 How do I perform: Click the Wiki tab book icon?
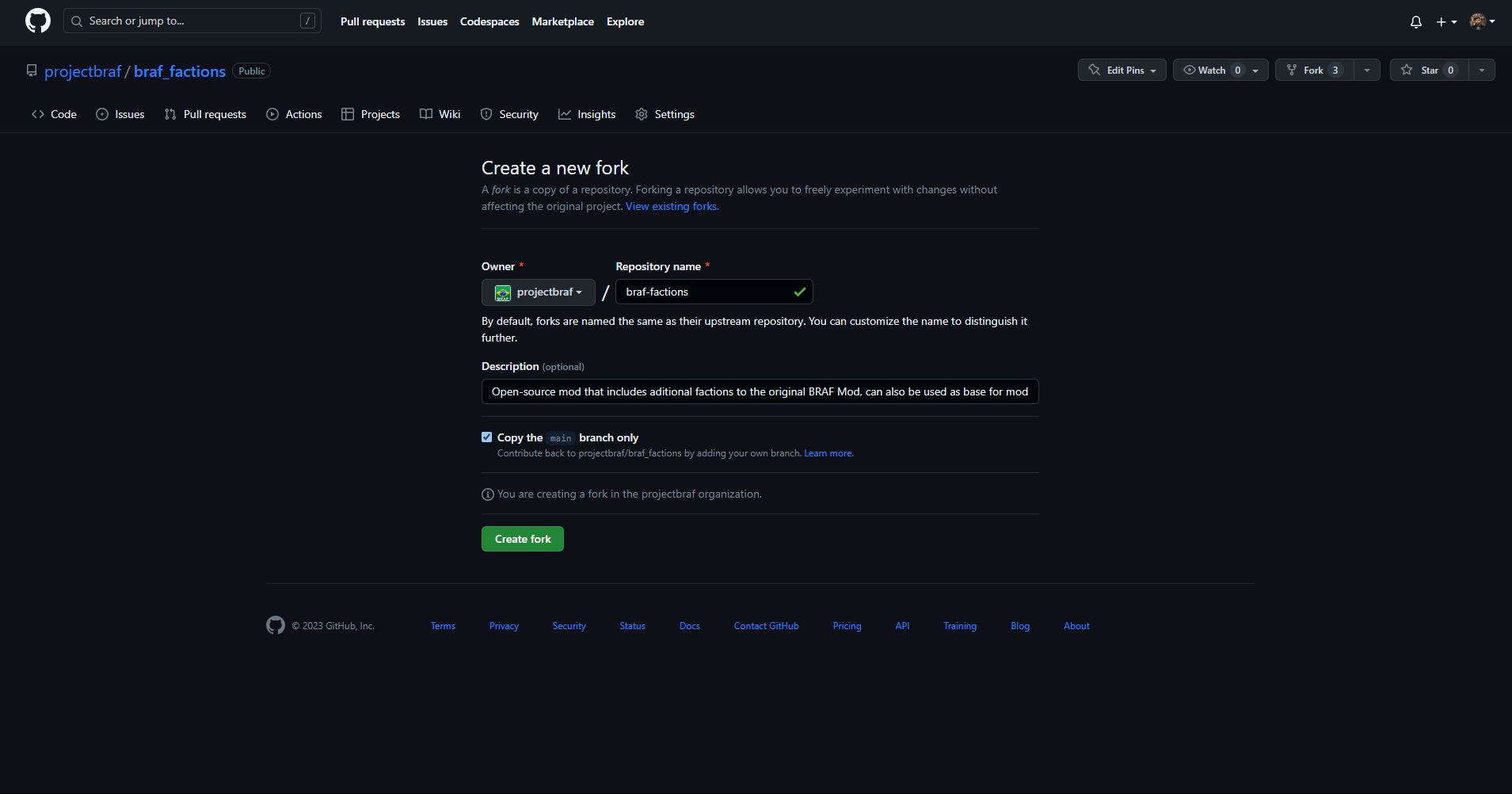(426, 114)
